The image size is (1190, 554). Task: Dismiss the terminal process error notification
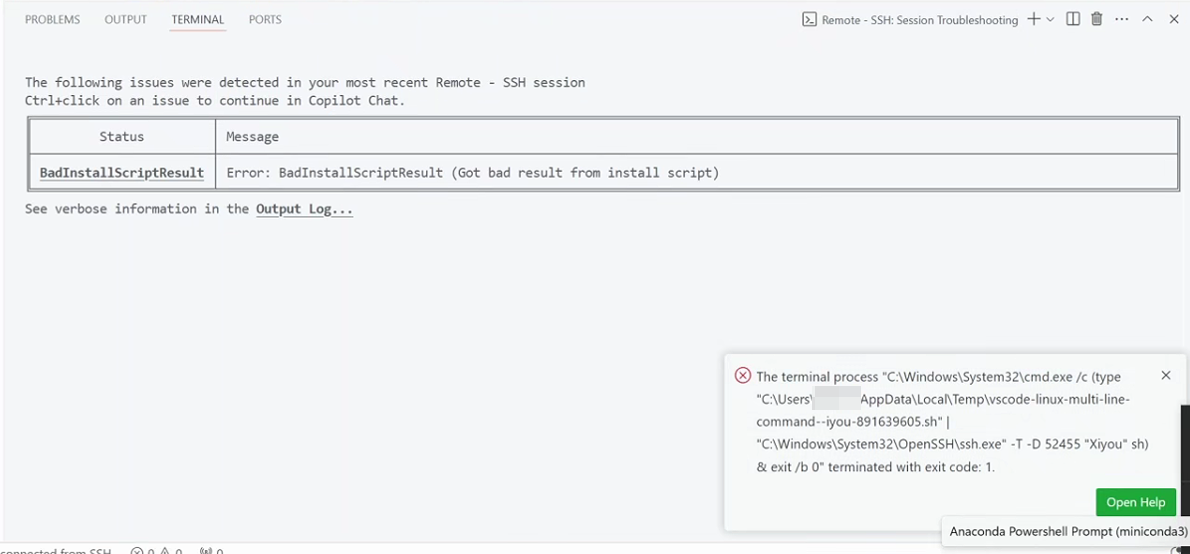pos(1166,375)
